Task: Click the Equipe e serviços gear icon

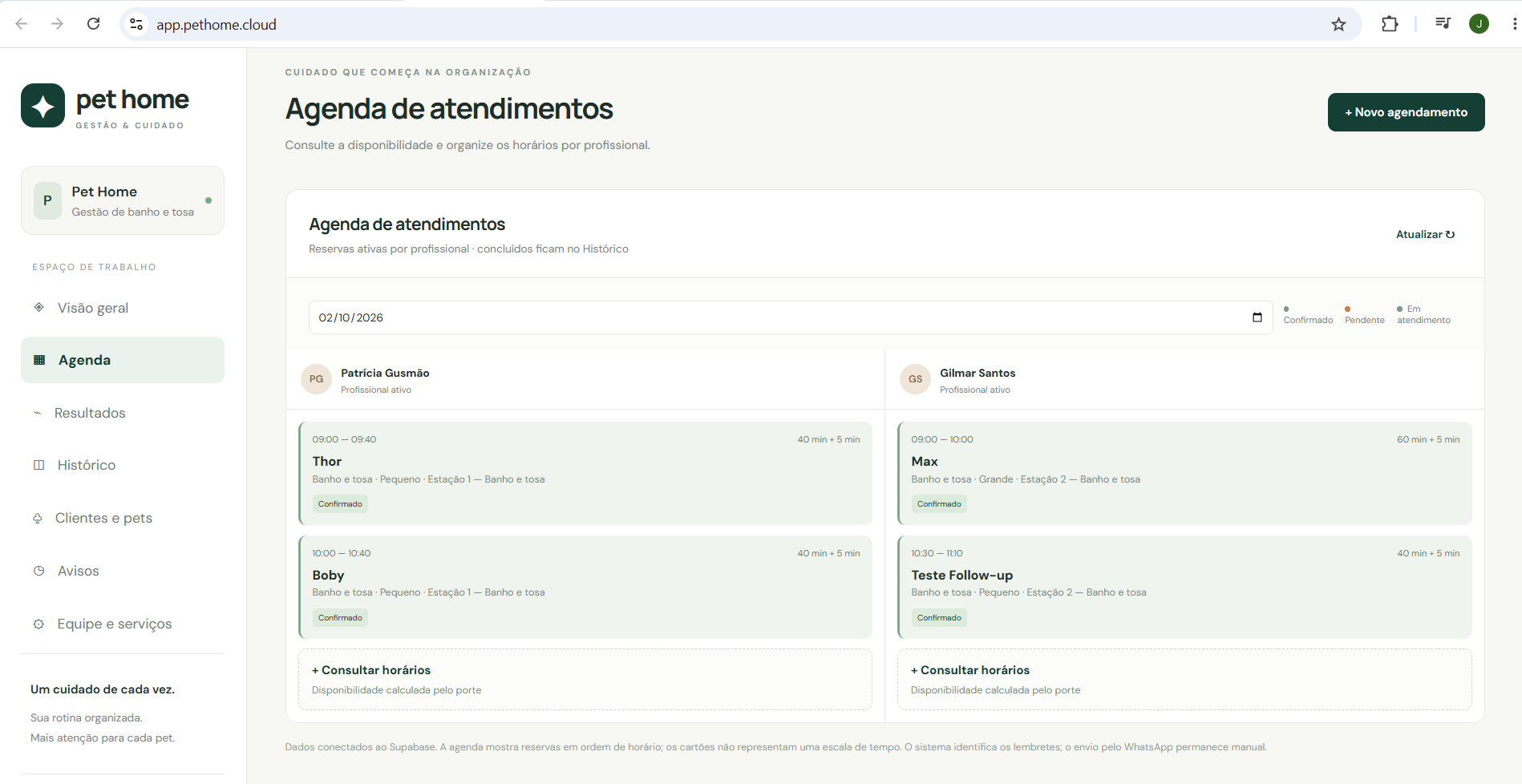Action: point(38,624)
